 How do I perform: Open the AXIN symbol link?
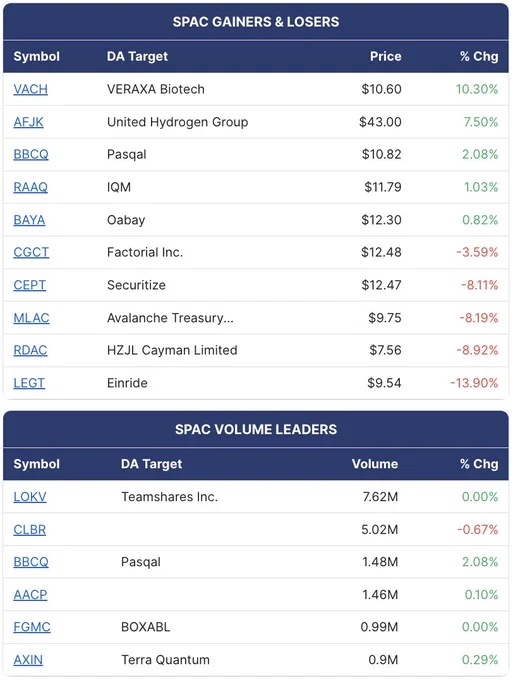(28, 660)
